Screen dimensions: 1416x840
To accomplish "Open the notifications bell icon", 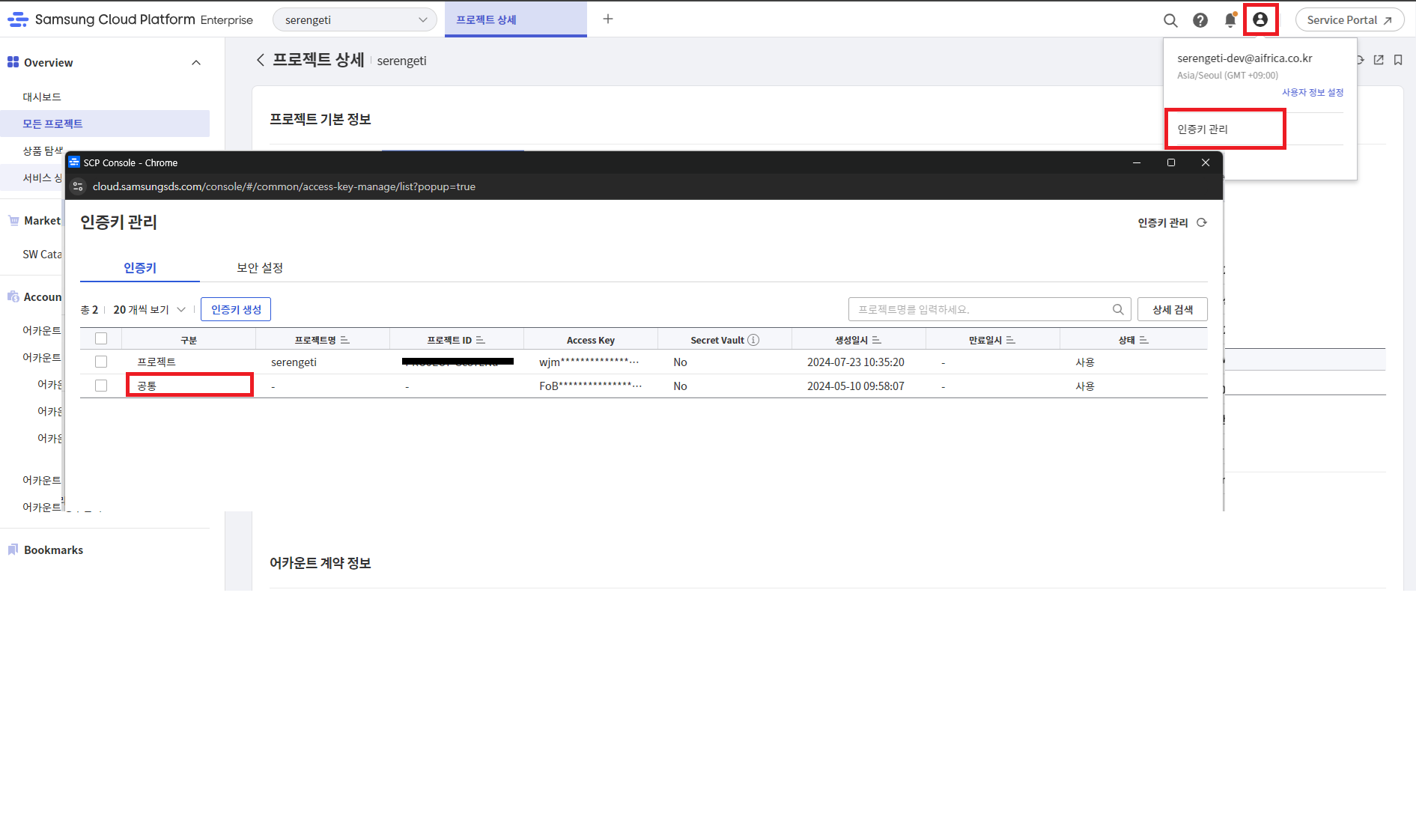I will (1230, 20).
